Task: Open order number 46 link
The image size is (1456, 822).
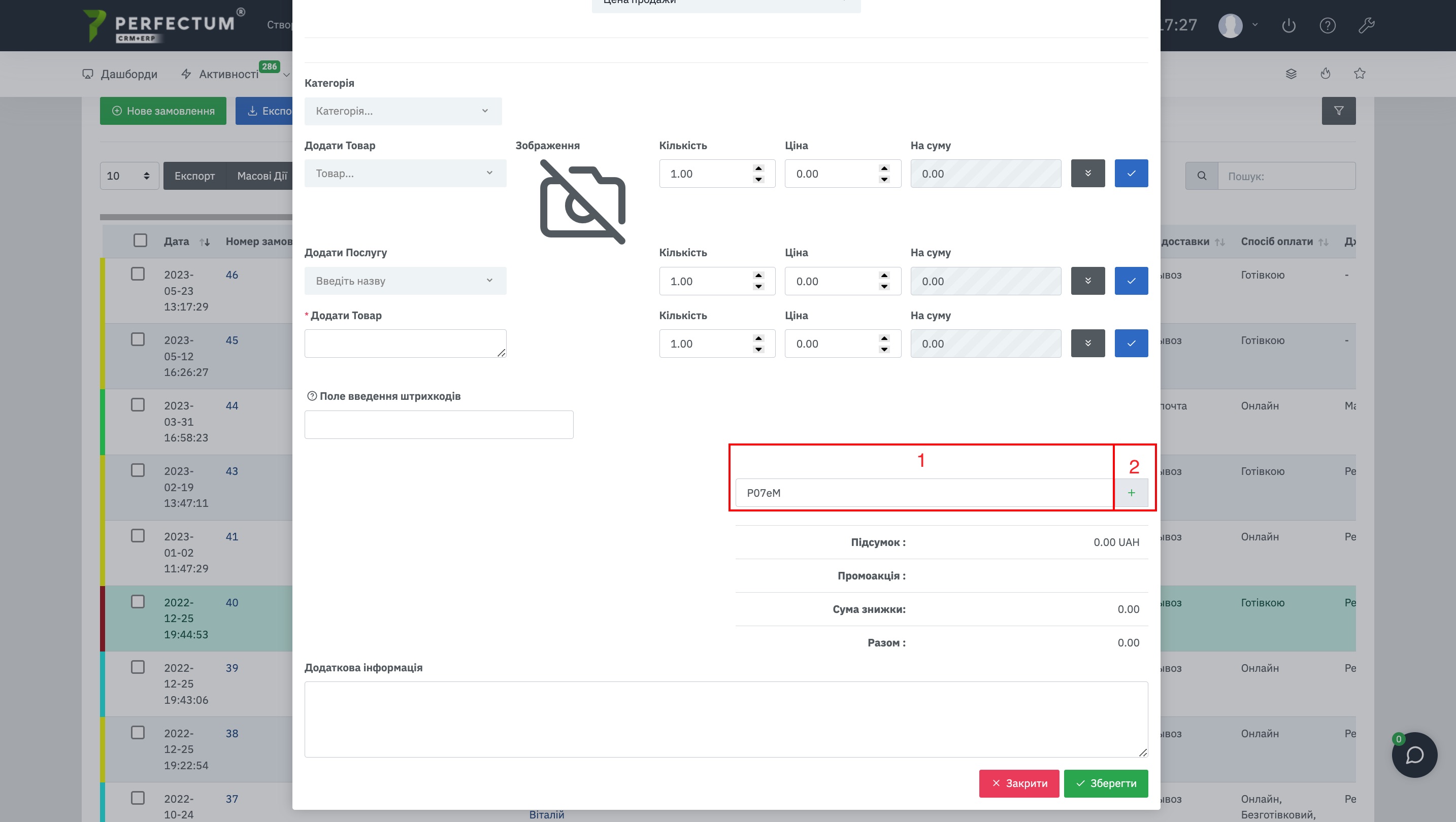Action: pos(231,275)
